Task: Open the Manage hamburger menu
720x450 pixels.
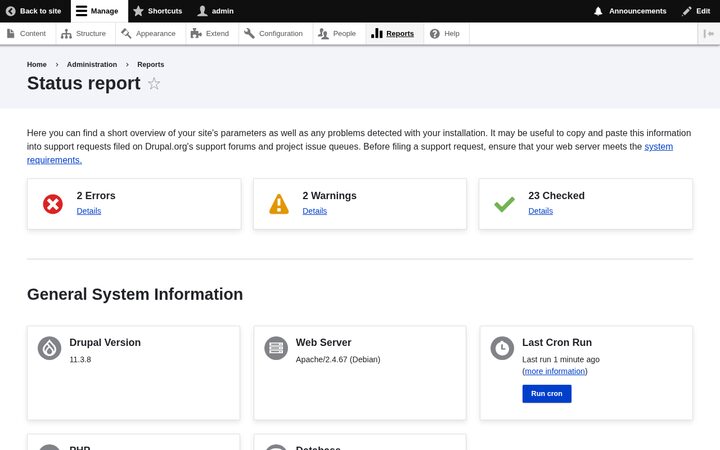Action: tap(97, 11)
